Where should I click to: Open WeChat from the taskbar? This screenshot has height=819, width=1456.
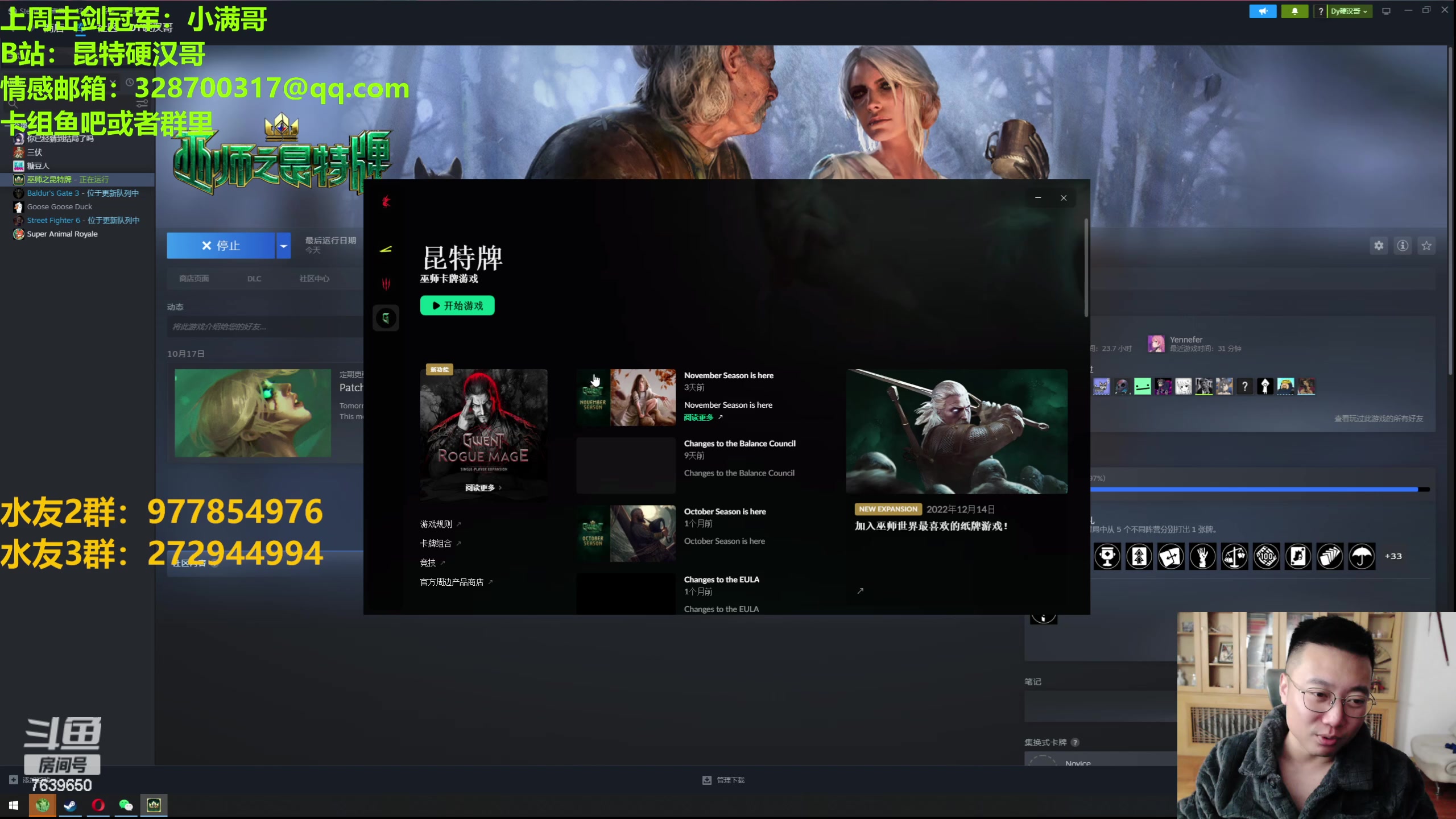click(x=126, y=805)
